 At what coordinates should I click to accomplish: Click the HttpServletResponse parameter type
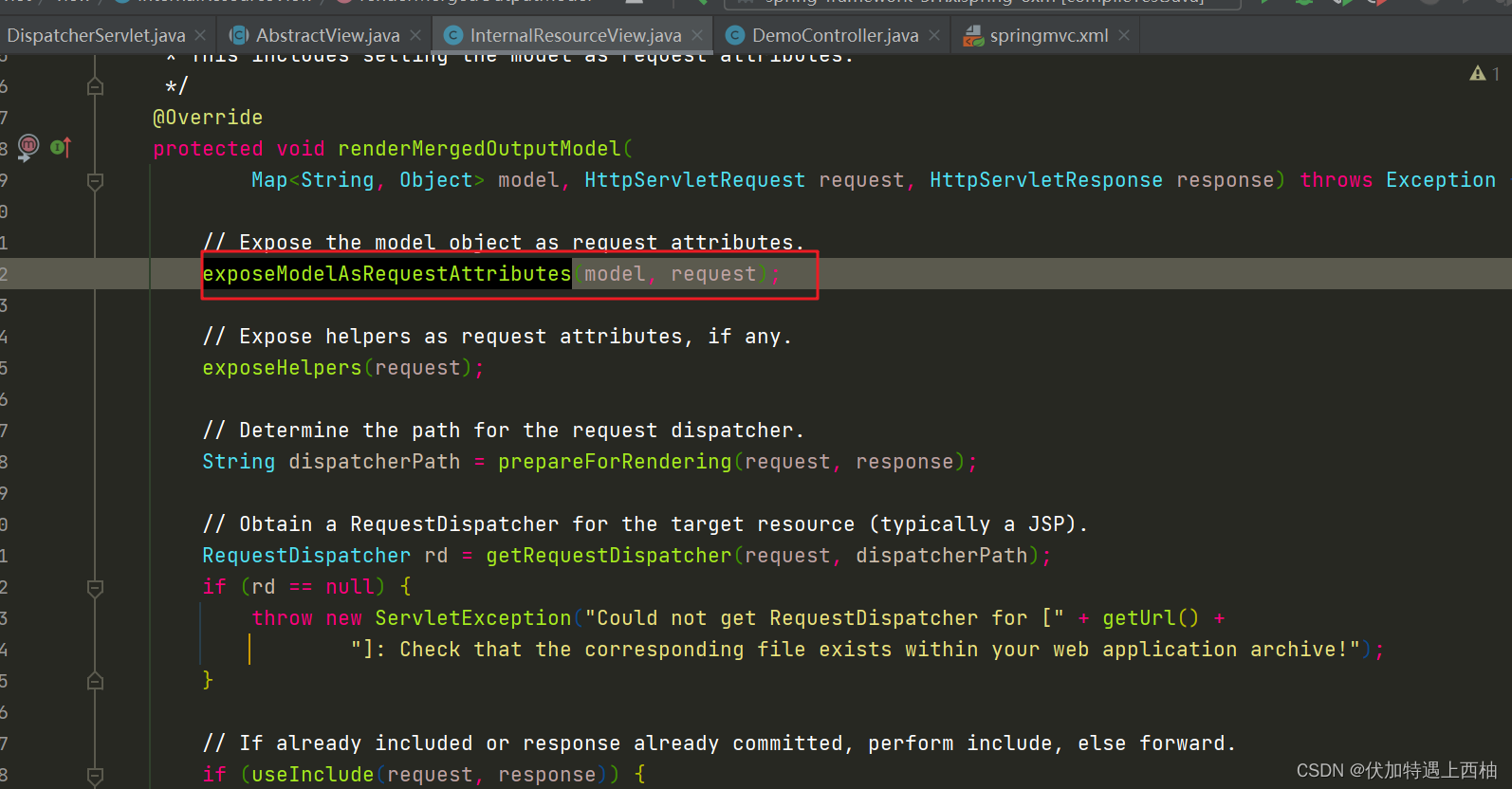[1045, 180]
